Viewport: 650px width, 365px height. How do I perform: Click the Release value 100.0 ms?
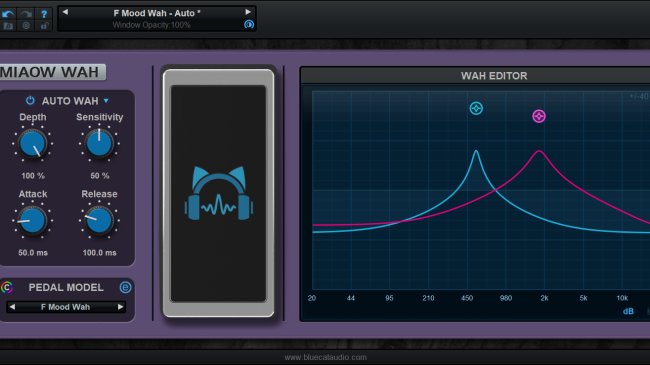tap(99, 253)
